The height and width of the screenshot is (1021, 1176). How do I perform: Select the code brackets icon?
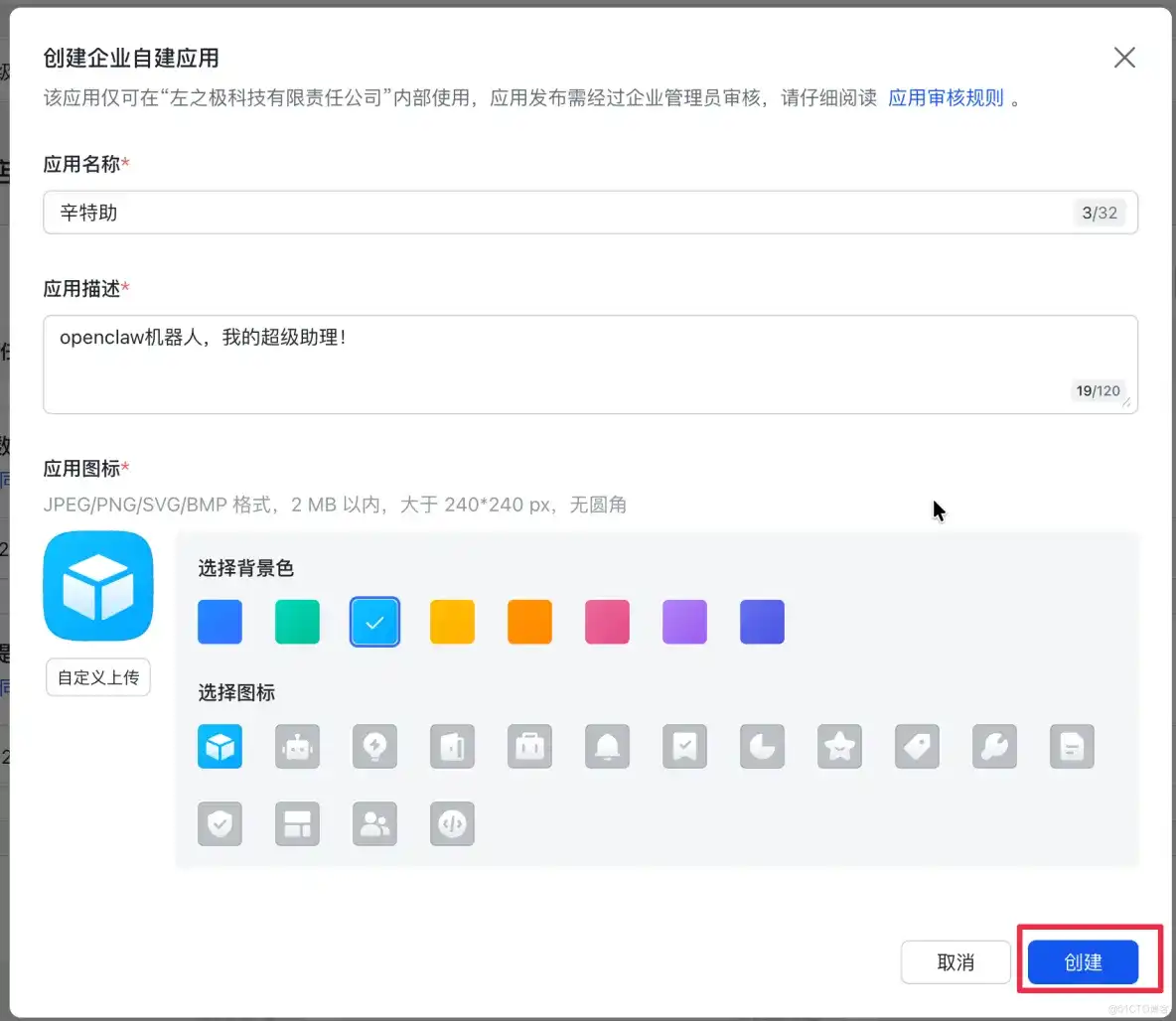(452, 823)
